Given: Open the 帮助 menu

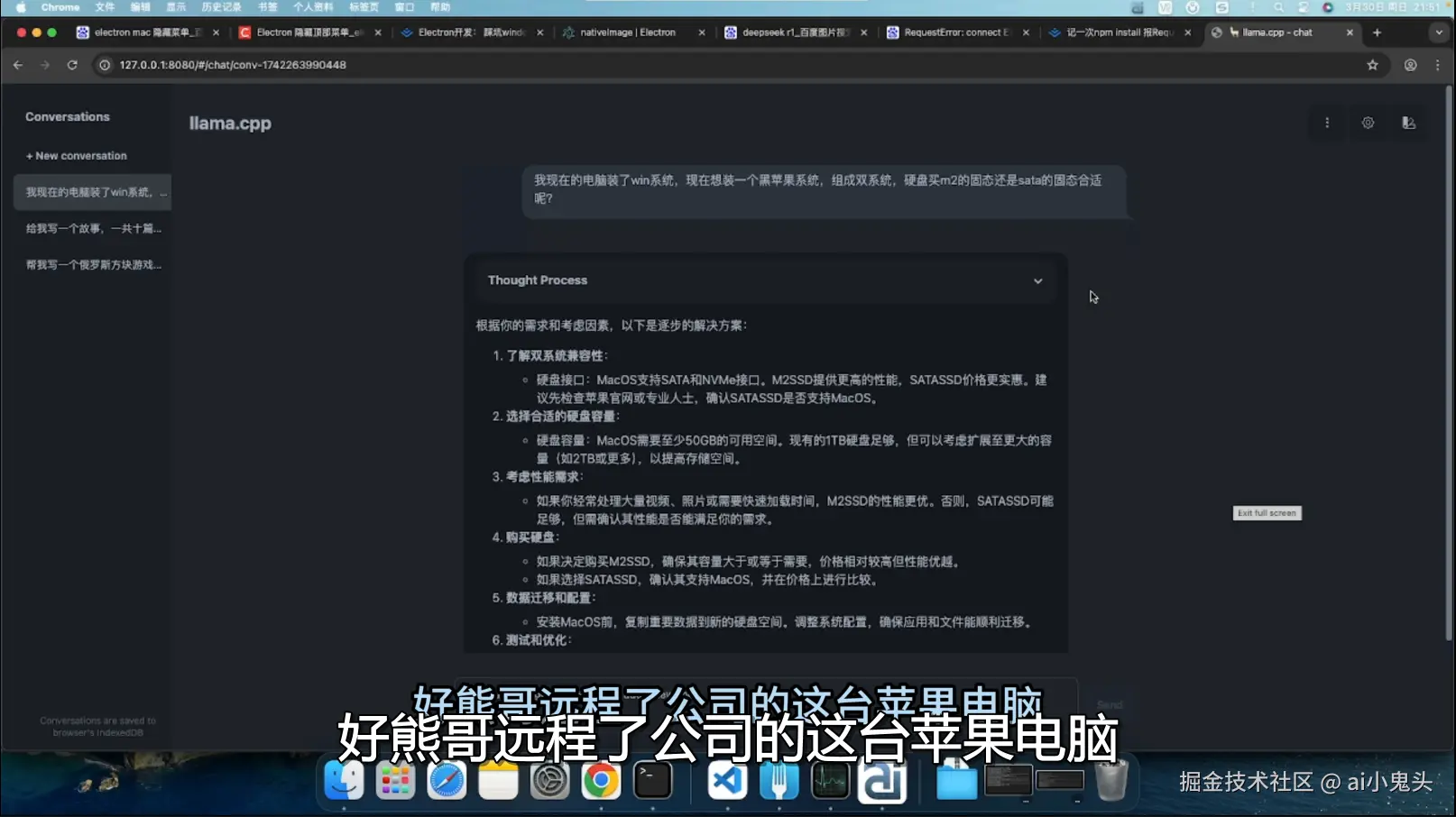Looking at the screenshot, I should 440,7.
